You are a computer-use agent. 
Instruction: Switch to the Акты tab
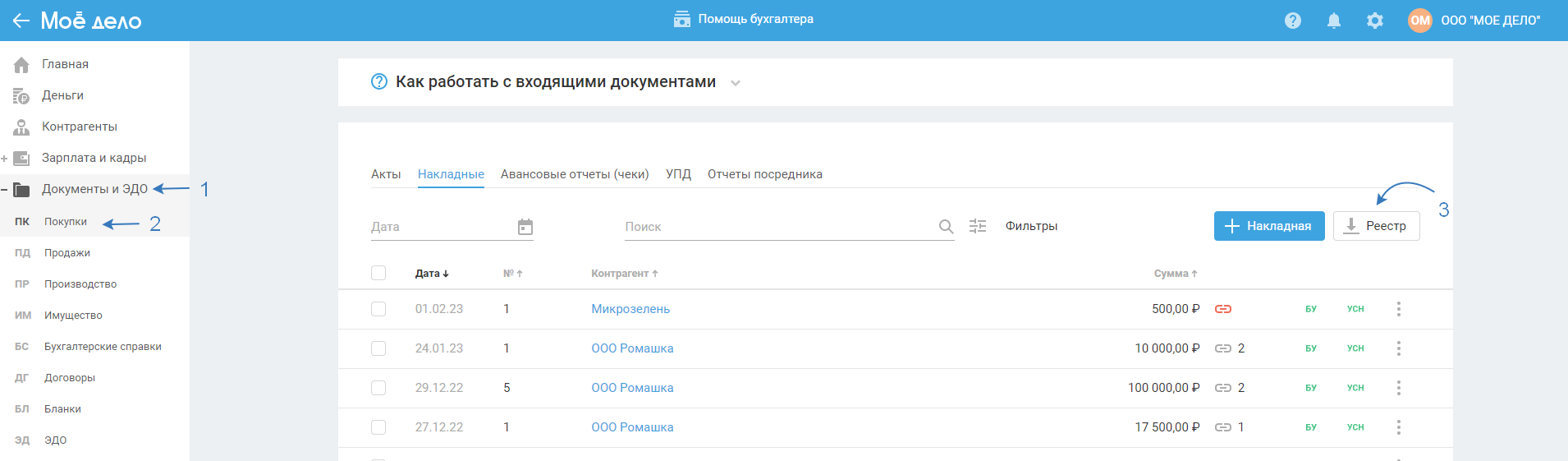pyautogui.click(x=386, y=174)
